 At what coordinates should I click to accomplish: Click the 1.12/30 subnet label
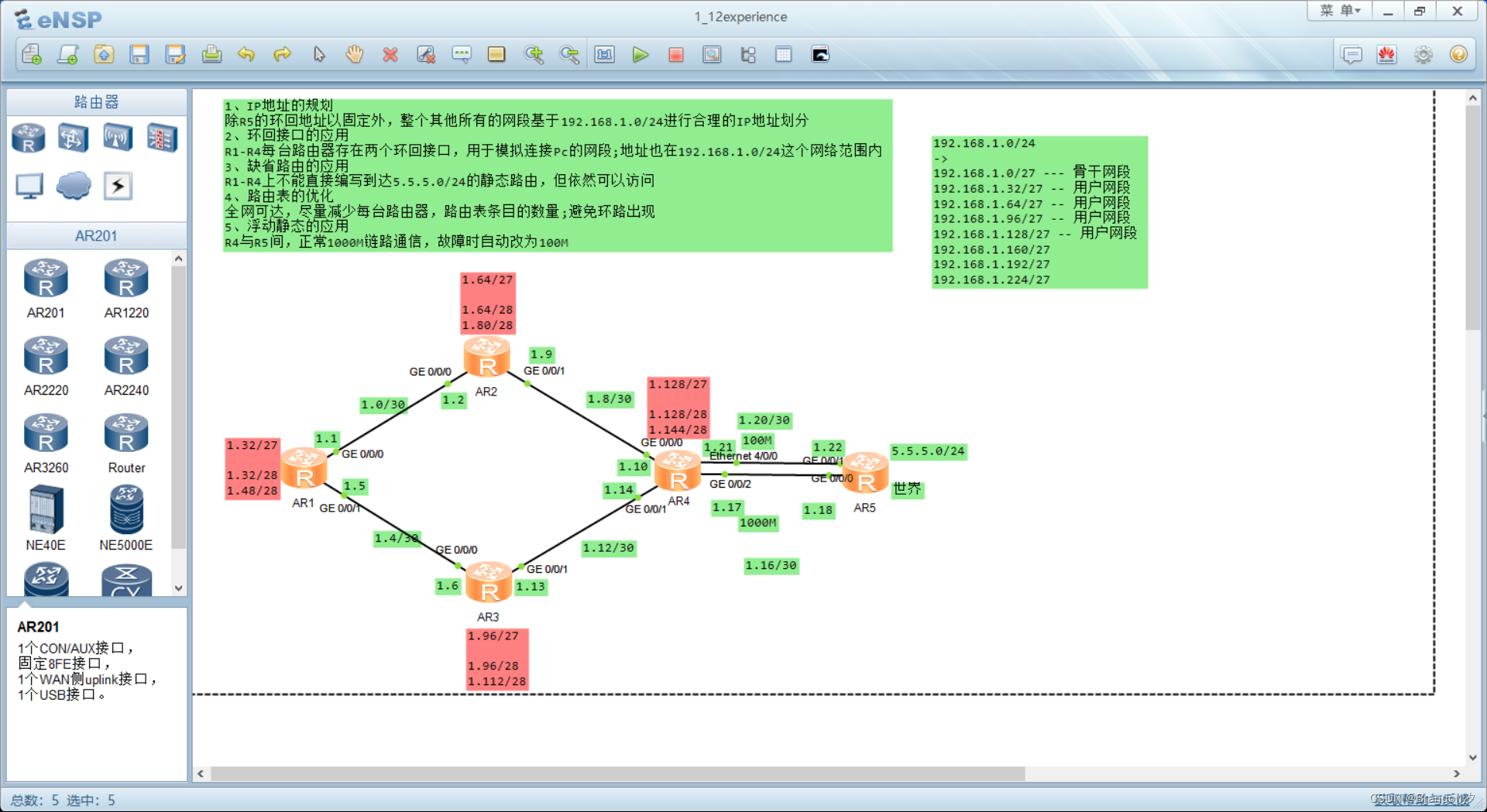click(608, 548)
